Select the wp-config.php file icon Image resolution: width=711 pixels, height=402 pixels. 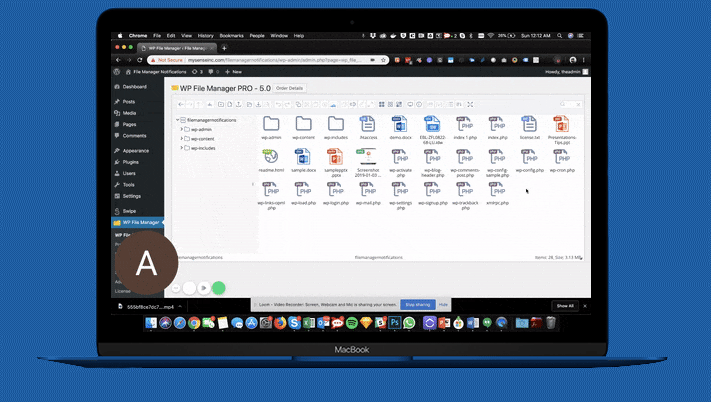529,156
